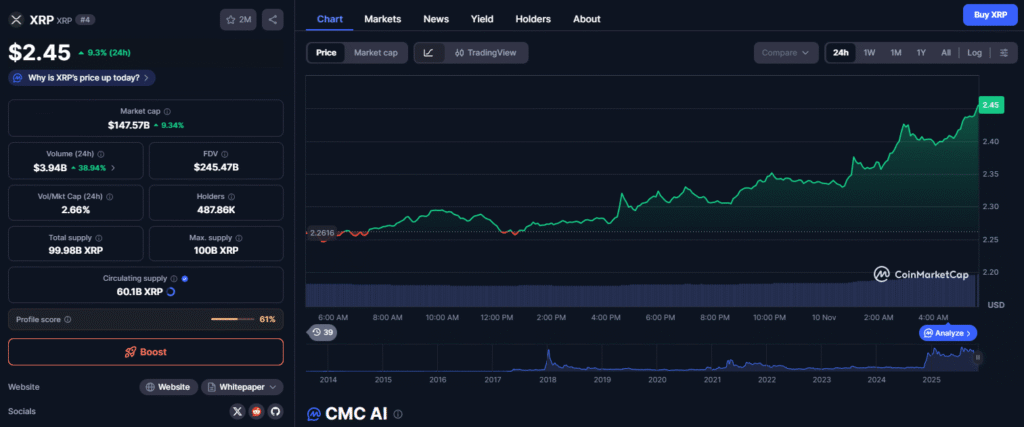Expand the Volume (24h) chevron arrow
Image resolution: width=1024 pixels, height=427 pixels.
(x=113, y=168)
